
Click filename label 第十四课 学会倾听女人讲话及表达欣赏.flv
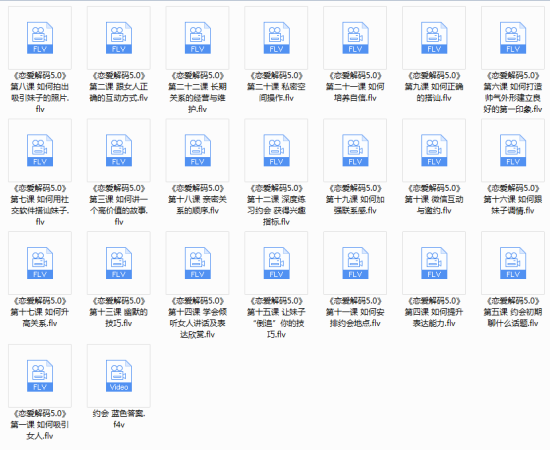198,317
